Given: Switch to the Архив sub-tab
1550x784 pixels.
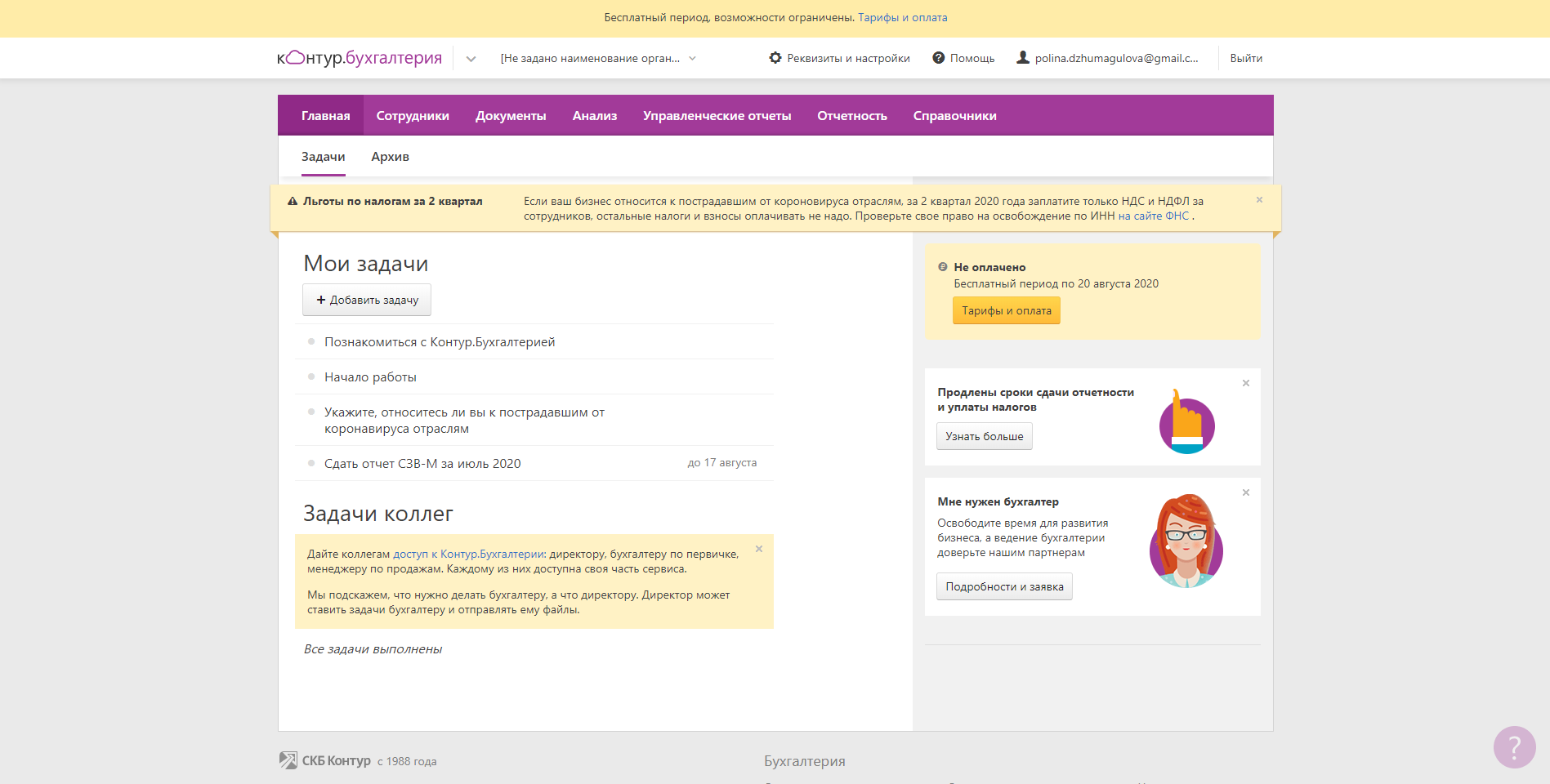Looking at the screenshot, I should click(390, 157).
